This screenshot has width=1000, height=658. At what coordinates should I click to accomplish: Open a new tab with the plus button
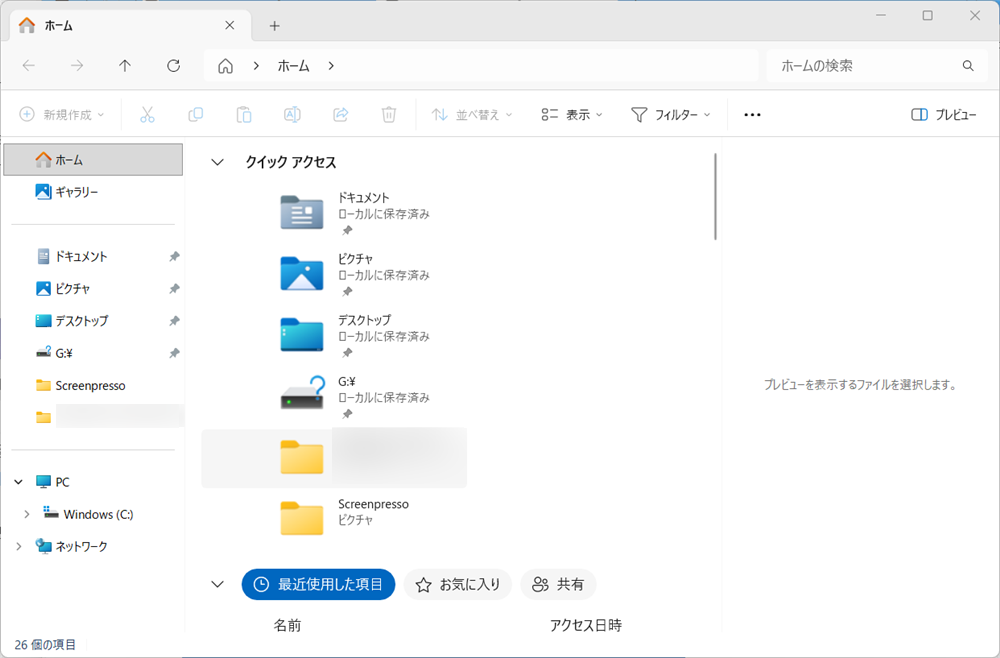coord(274,25)
